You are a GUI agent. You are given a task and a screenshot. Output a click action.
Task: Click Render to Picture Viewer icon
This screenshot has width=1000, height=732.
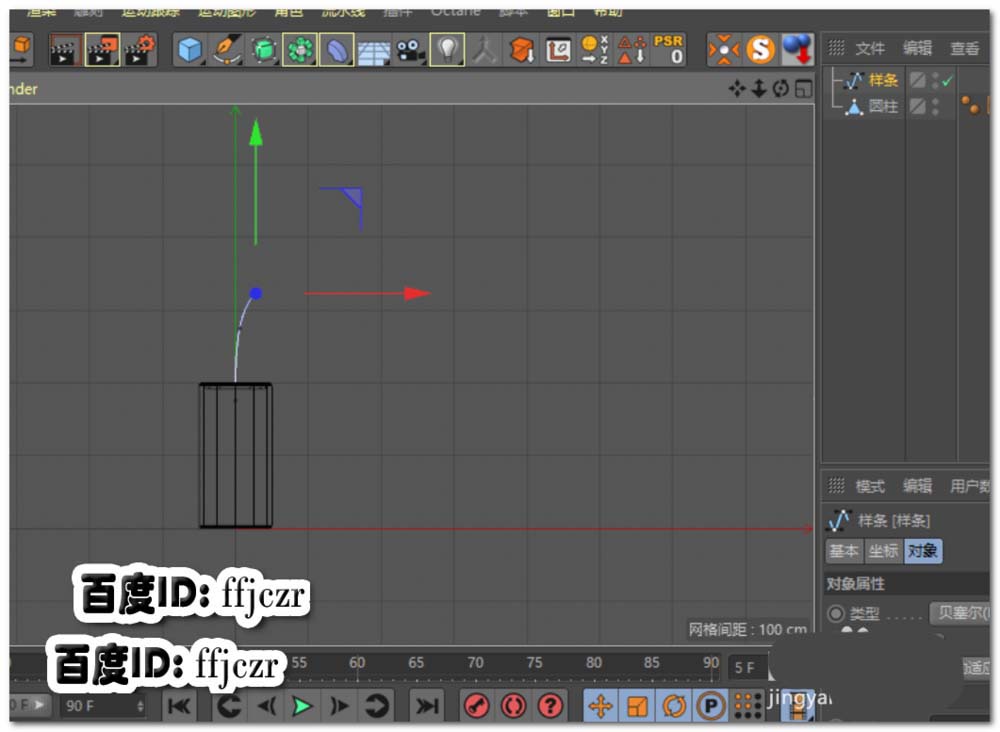103,50
